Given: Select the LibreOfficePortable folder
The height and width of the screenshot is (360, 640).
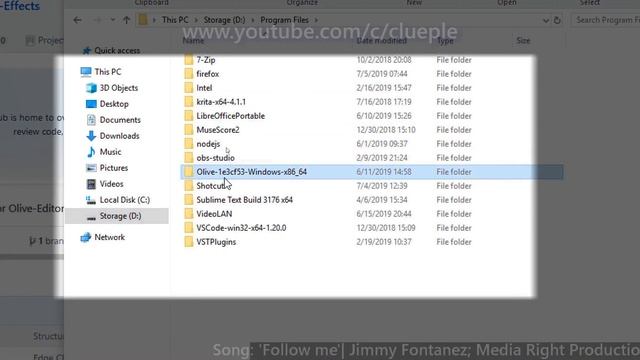Looking at the screenshot, I should 231,116.
